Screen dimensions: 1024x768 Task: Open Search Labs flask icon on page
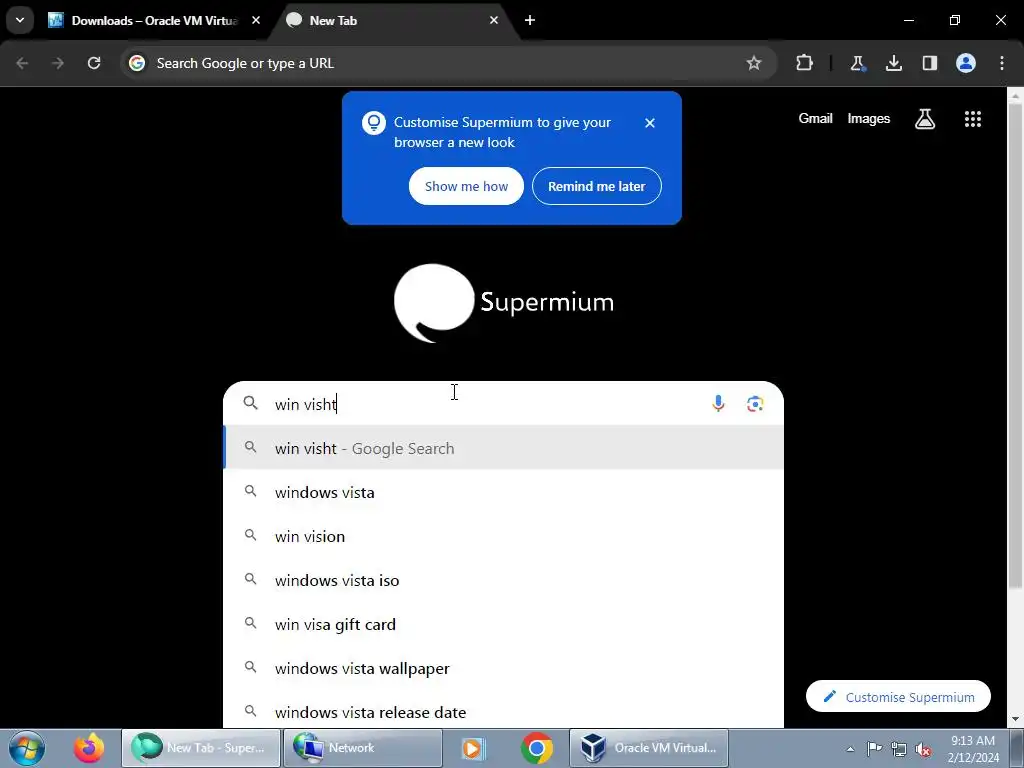coord(924,119)
